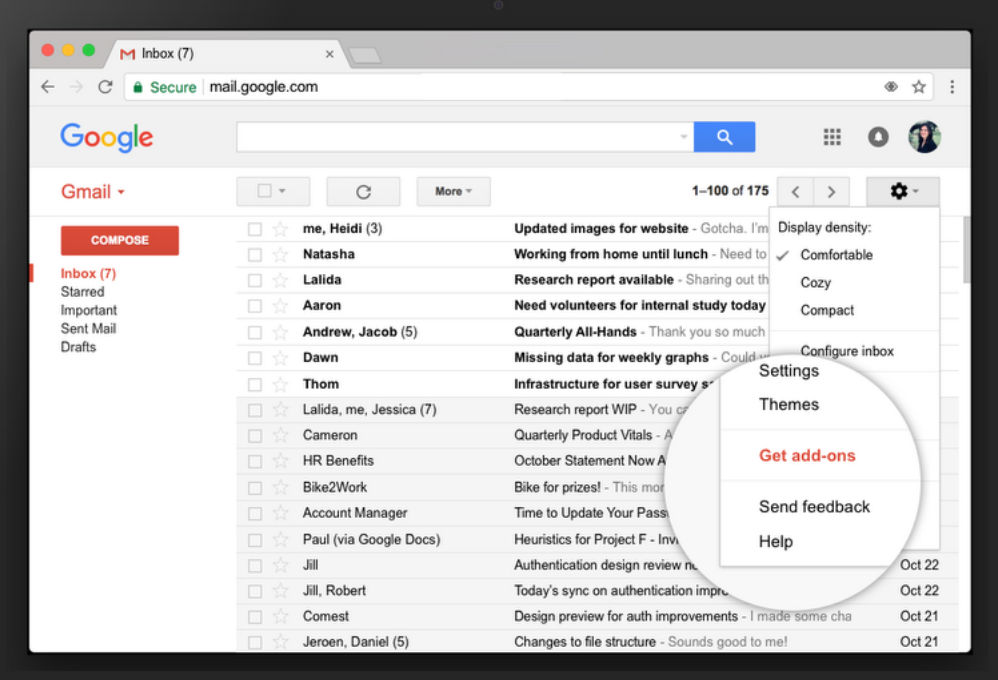Expand the More actions dropdown

[x=453, y=192]
